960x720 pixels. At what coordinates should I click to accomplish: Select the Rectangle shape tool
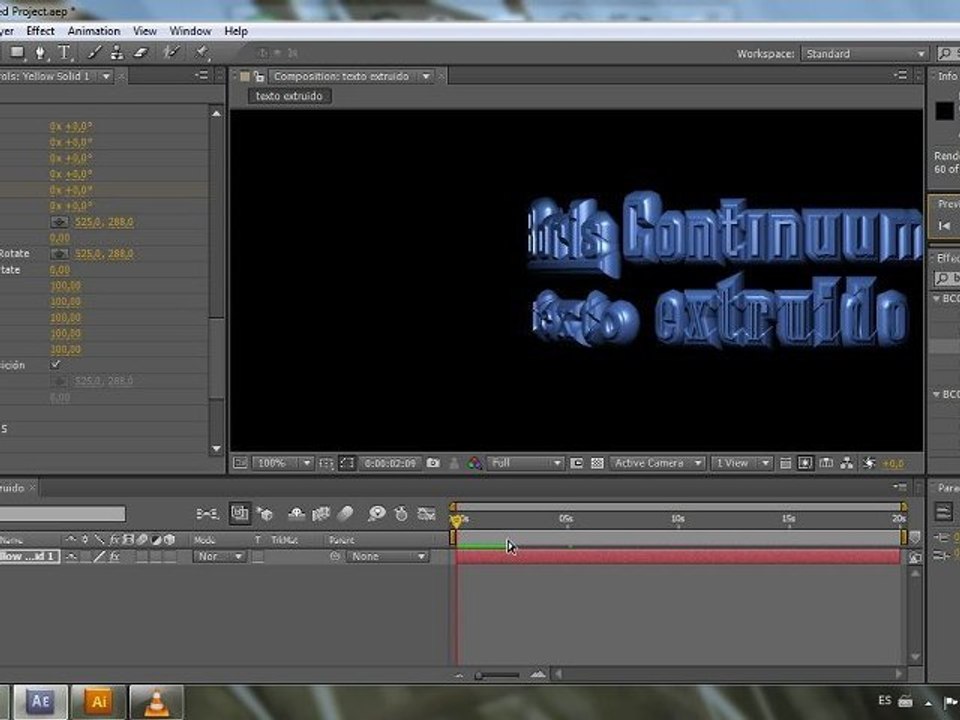click(x=17, y=53)
